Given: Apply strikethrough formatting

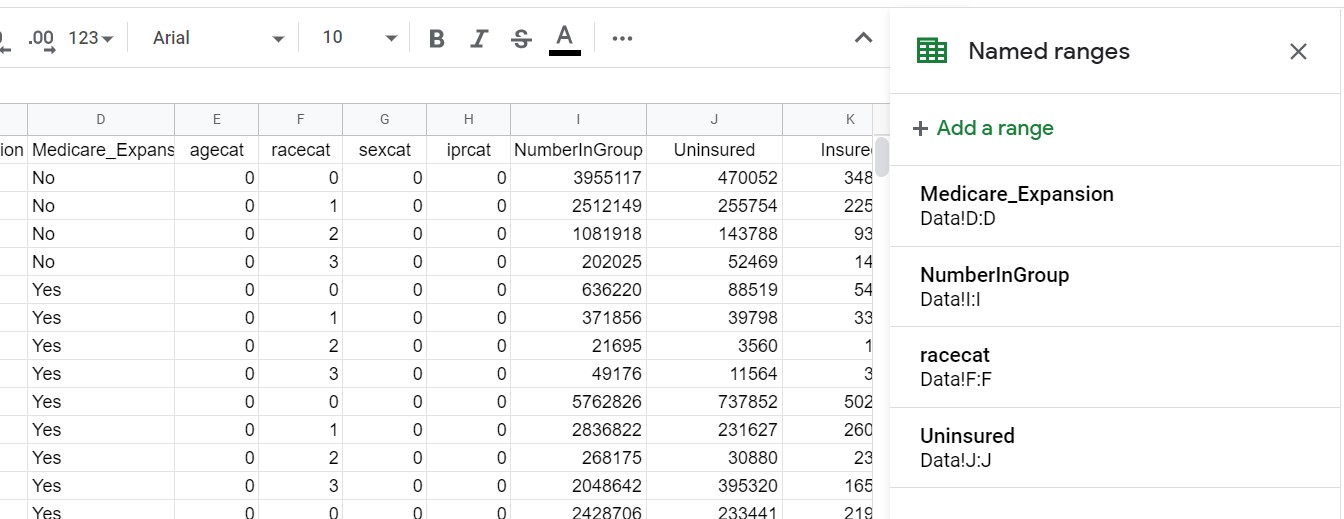Looking at the screenshot, I should click(x=521, y=38).
